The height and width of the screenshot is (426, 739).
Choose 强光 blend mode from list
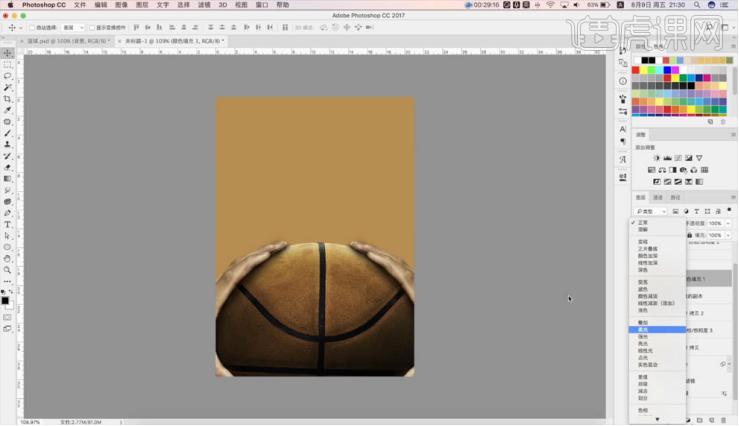click(644, 336)
